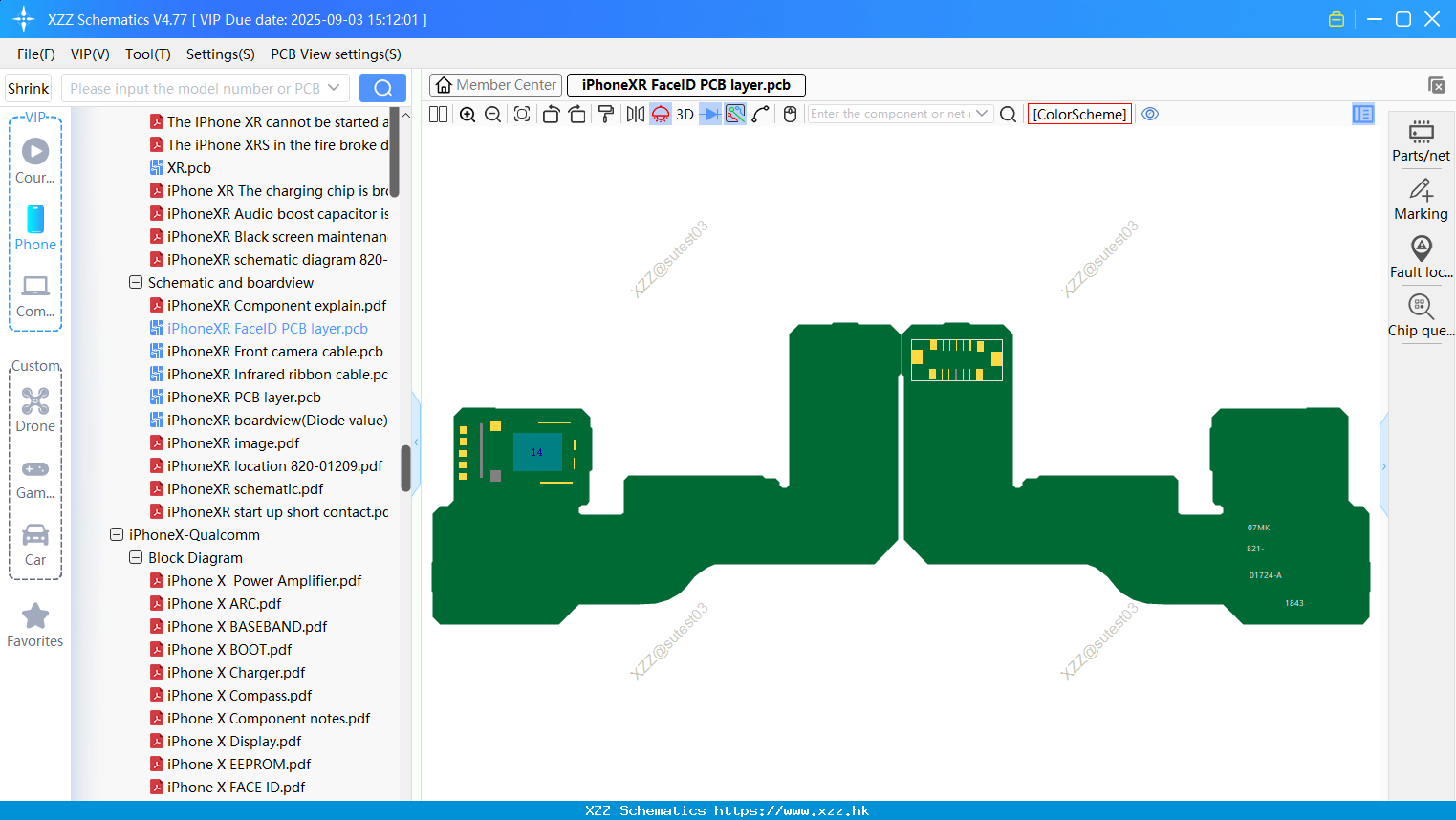Open the Chip query tool
Viewport: 1456px width, 820px height.
(x=1421, y=316)
